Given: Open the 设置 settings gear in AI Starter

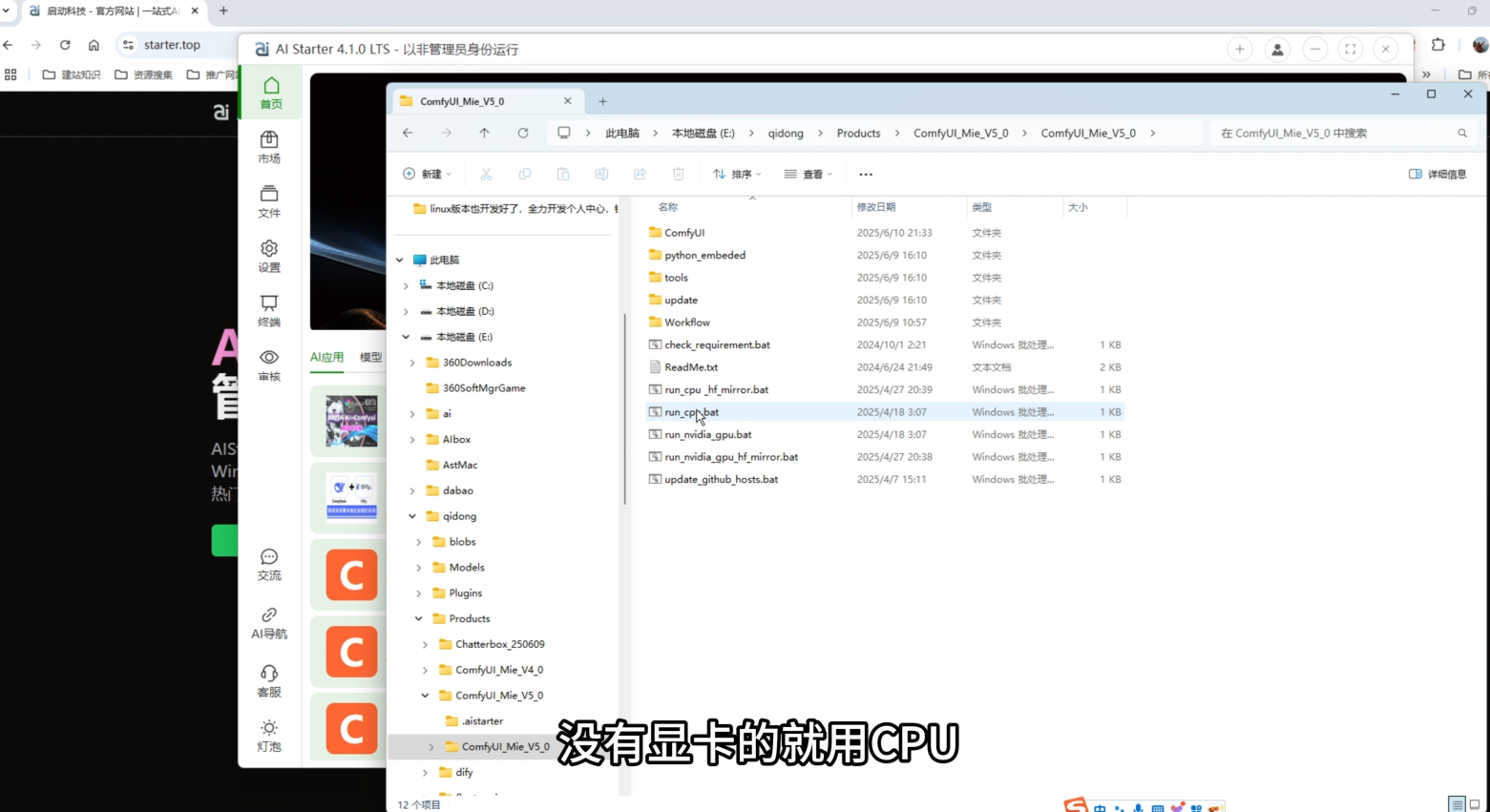Looking at the screenshot, I should (269, 256).
